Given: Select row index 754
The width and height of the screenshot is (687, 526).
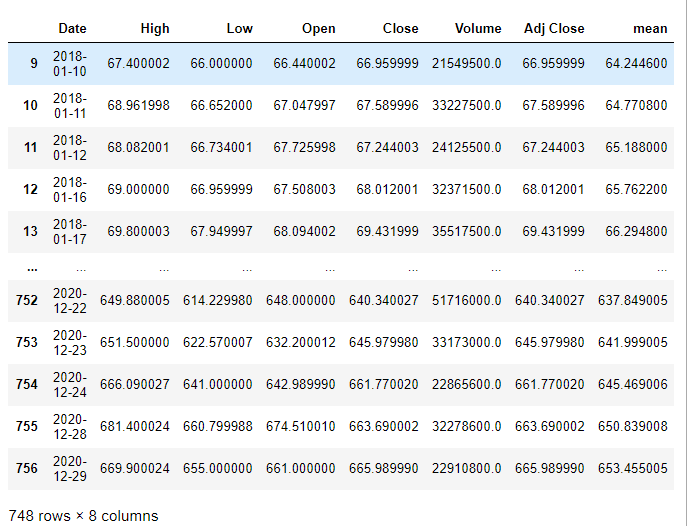Looking at the screenshot, I should [27, 385].
